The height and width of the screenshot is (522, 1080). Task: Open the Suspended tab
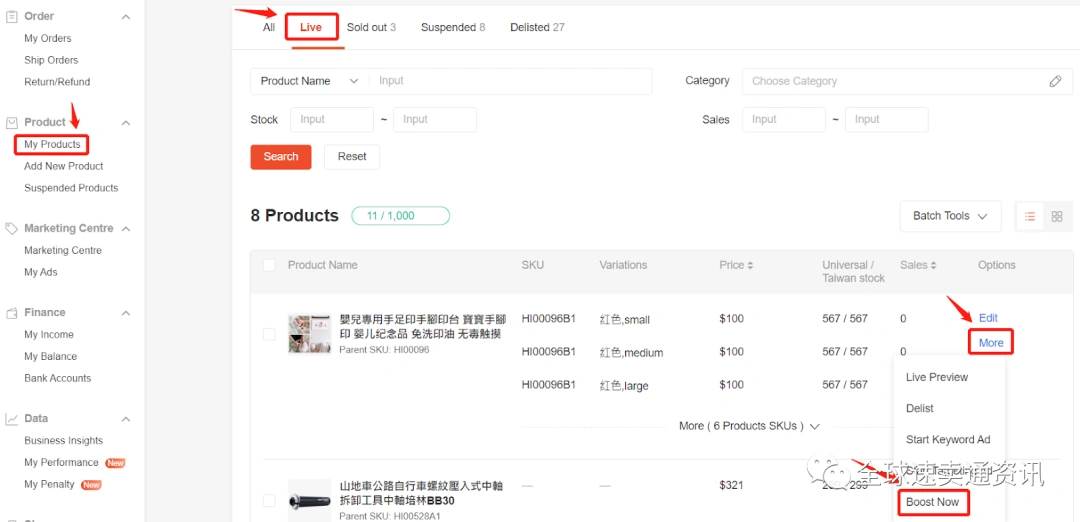click(x=453, y=28)
